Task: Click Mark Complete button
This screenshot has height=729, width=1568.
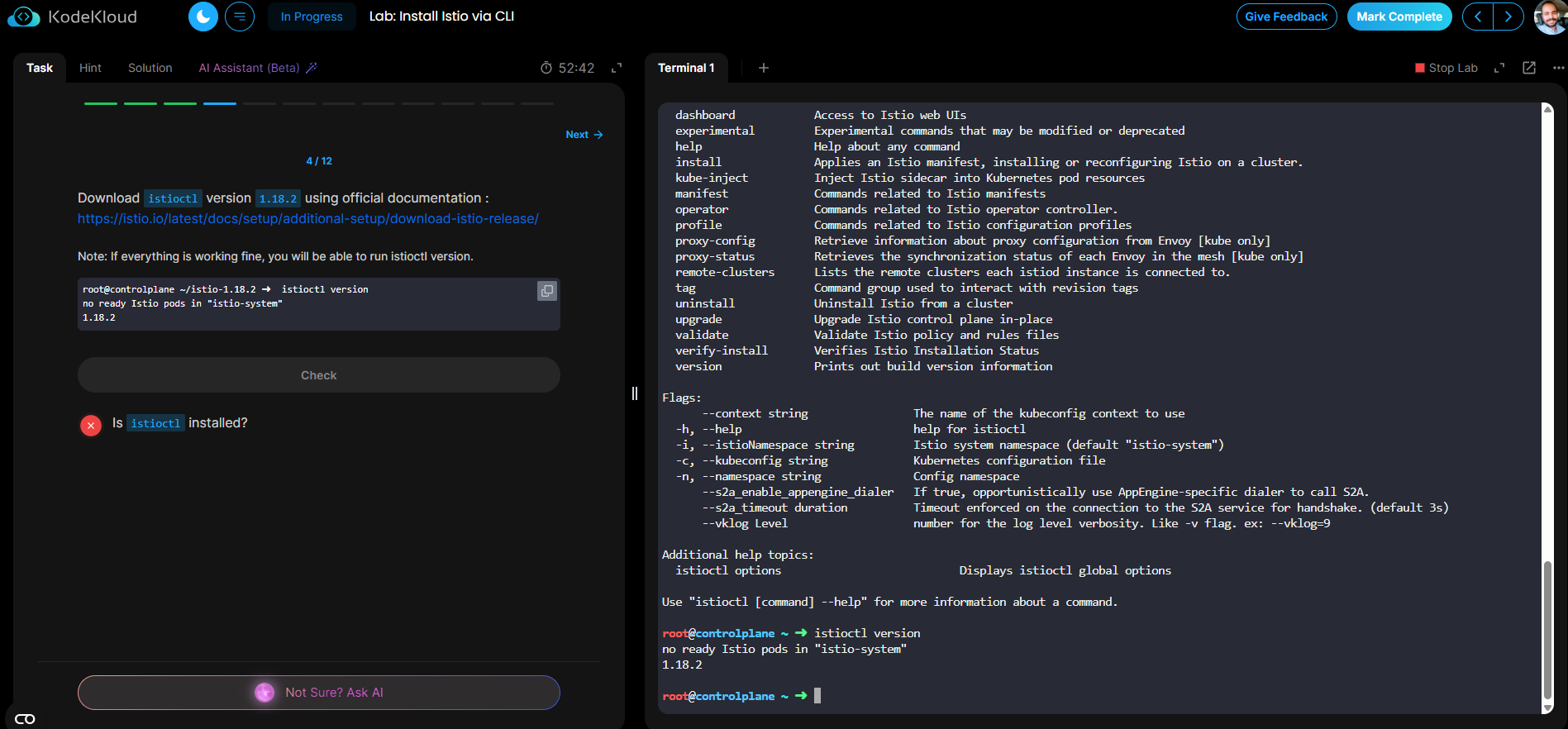Action: [x=1399, y=17]
